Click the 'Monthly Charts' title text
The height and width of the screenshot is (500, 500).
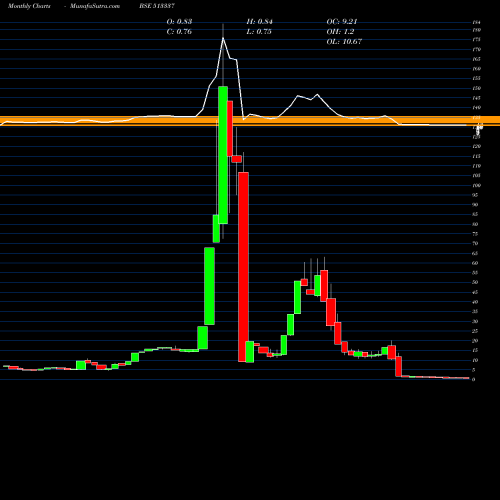point(29,6)
